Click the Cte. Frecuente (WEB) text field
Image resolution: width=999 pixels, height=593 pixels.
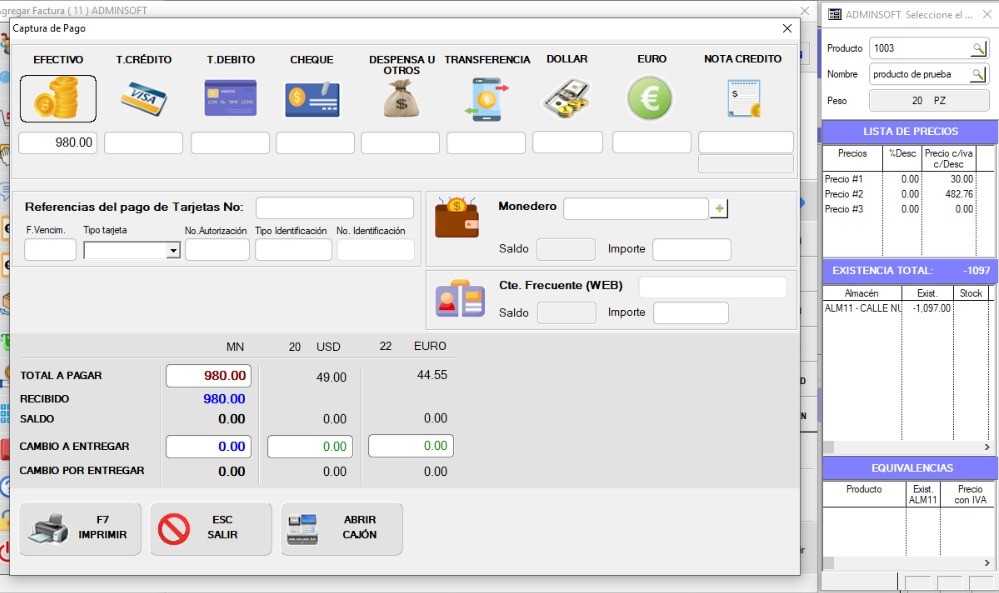tap(712, 287)
